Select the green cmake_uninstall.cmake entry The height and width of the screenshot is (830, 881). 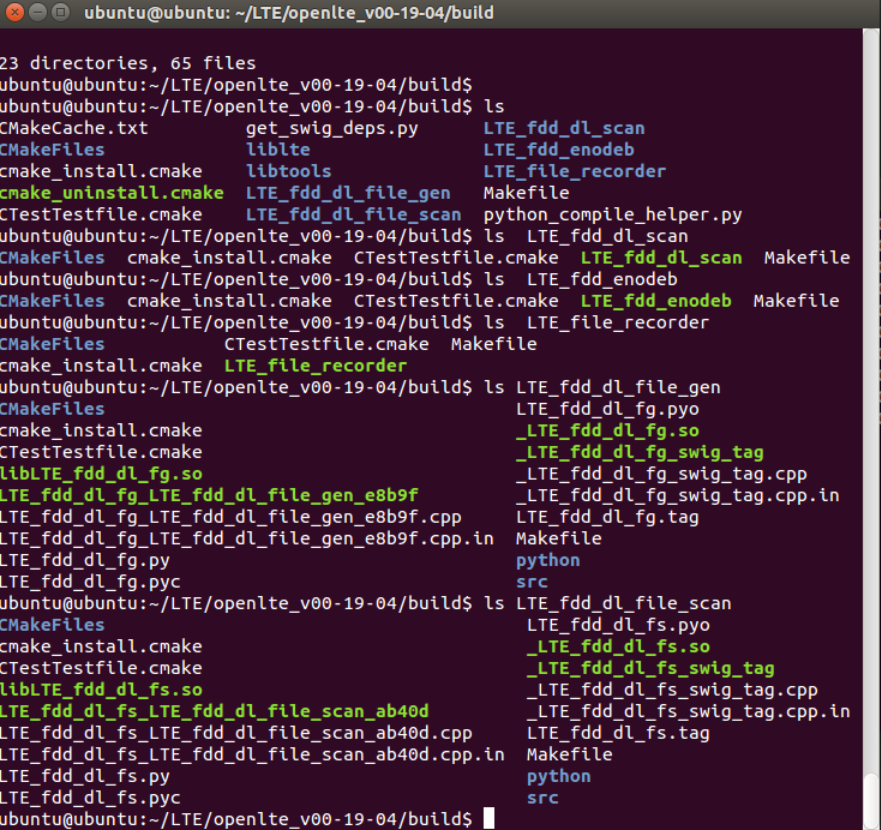[111, 193]
